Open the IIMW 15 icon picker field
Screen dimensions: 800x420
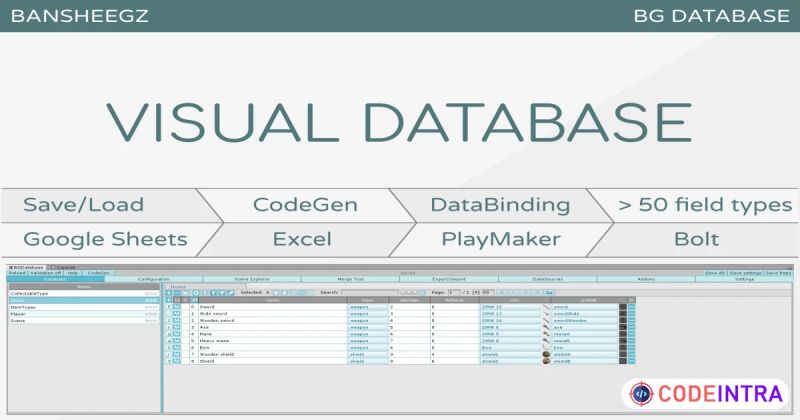click(510, 307)
